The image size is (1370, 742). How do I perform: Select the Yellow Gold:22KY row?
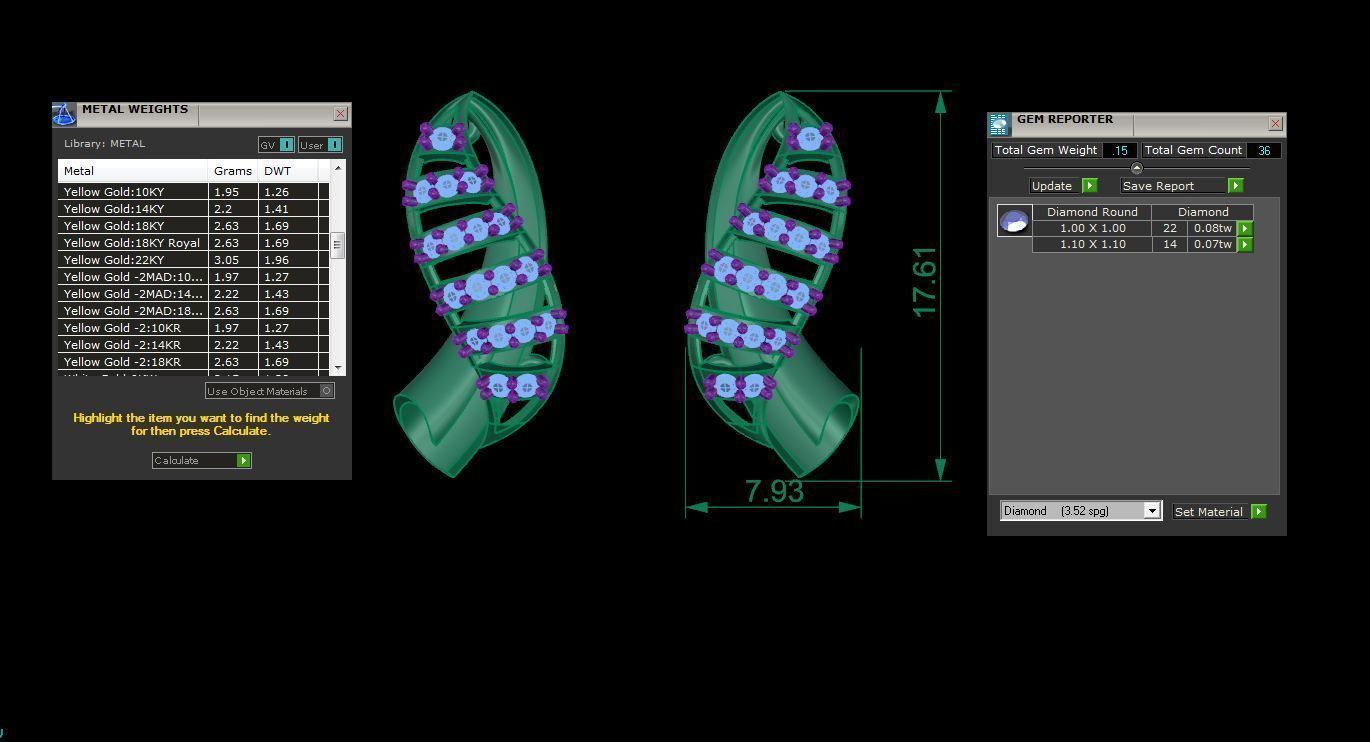193,260
